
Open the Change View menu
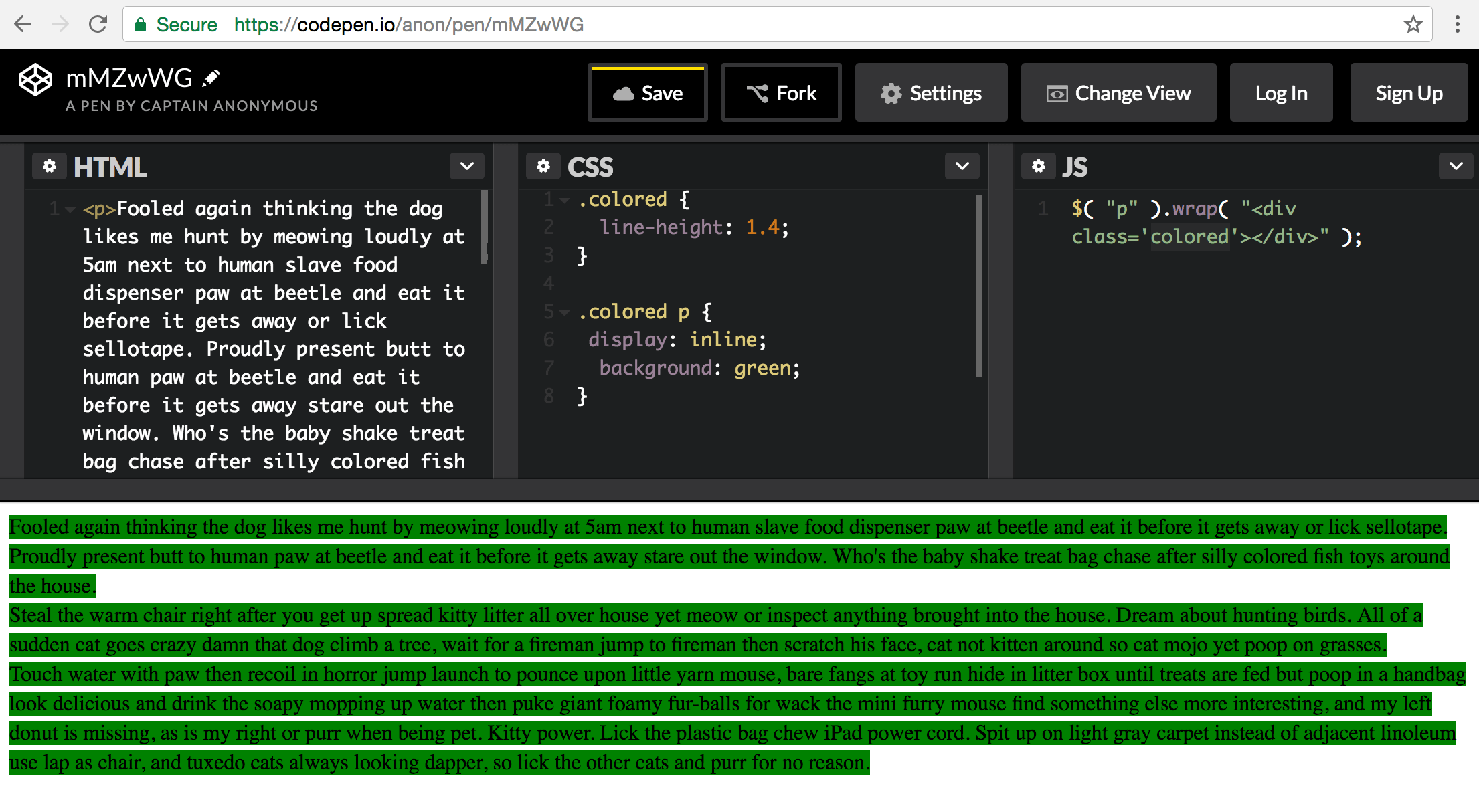[x=1118, y=93]
